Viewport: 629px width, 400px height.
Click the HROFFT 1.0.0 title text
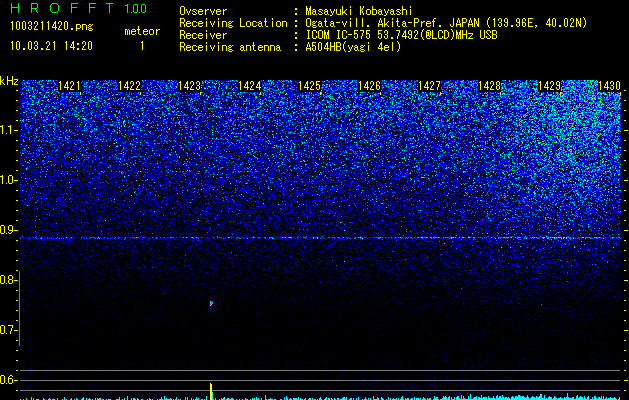[x=79, y=8]
